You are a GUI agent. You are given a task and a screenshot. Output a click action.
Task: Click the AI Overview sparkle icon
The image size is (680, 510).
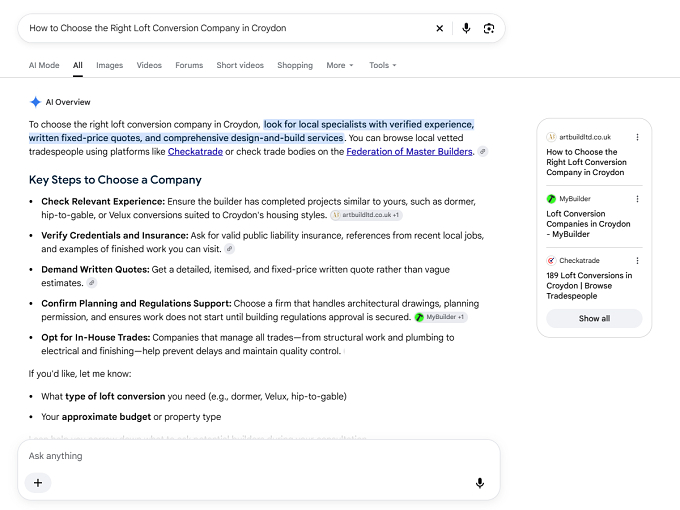coord(35,102)
